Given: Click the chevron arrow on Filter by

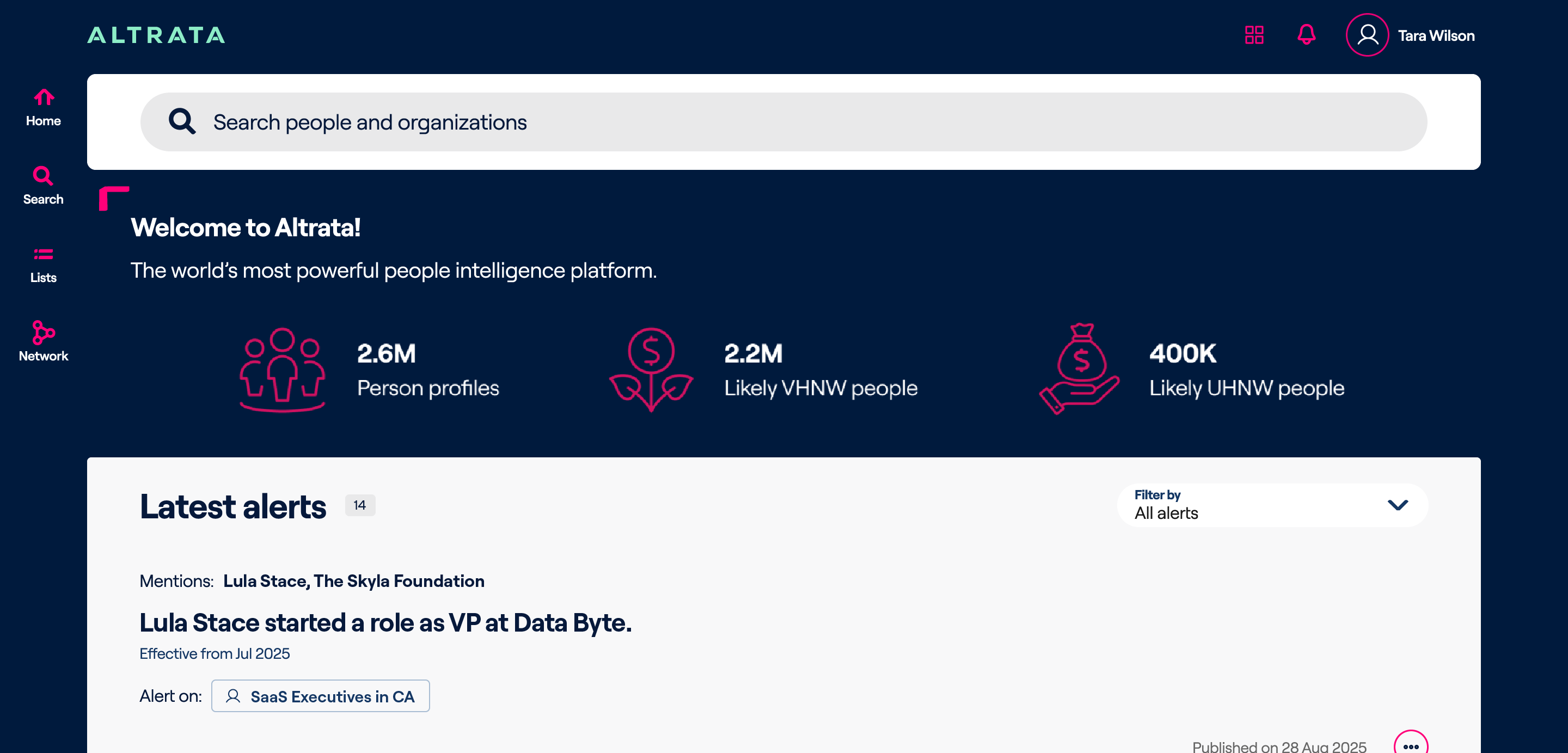Looking at the screenshot, I should (1398, 505).
